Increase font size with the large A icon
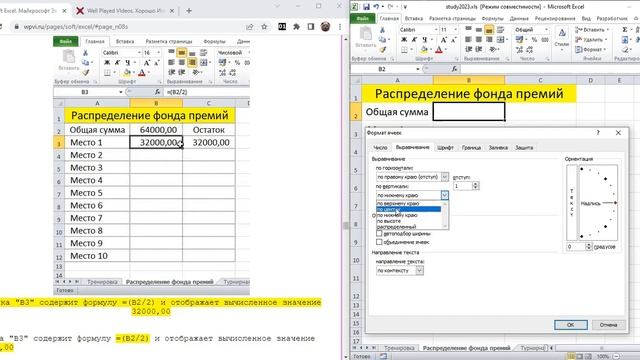Image resolution: width=640 pixels, height=360 pixels. (x=444, y=40)
